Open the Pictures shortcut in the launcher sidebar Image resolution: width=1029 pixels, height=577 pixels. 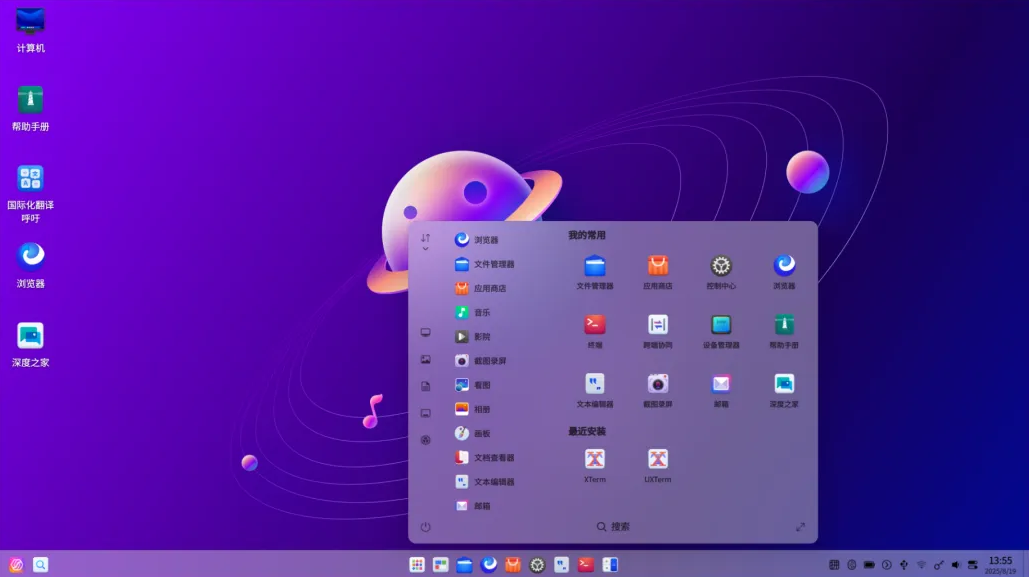pyautogui.click(x=425, y=360)
